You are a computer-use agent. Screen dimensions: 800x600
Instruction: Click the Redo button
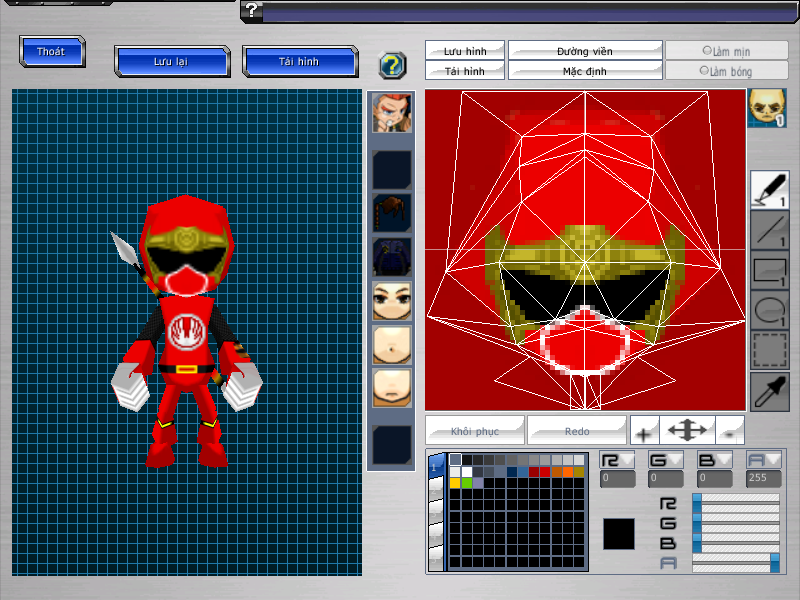[577, 431]
